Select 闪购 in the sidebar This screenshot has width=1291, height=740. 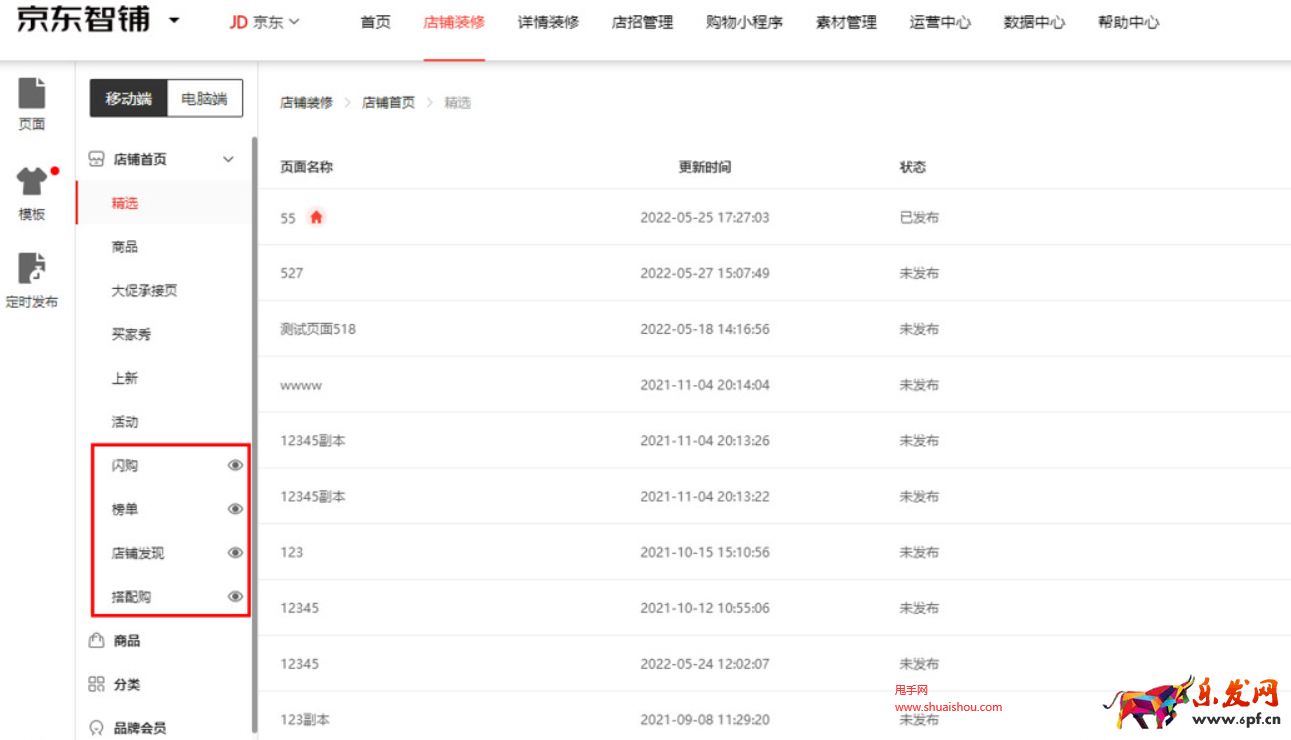125,466
